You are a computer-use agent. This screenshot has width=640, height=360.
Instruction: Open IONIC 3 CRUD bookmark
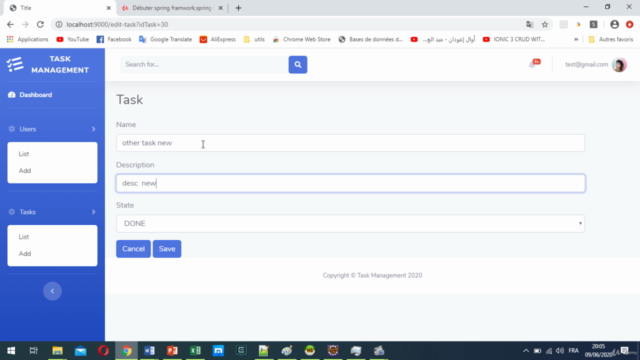(x=514, y=39)
